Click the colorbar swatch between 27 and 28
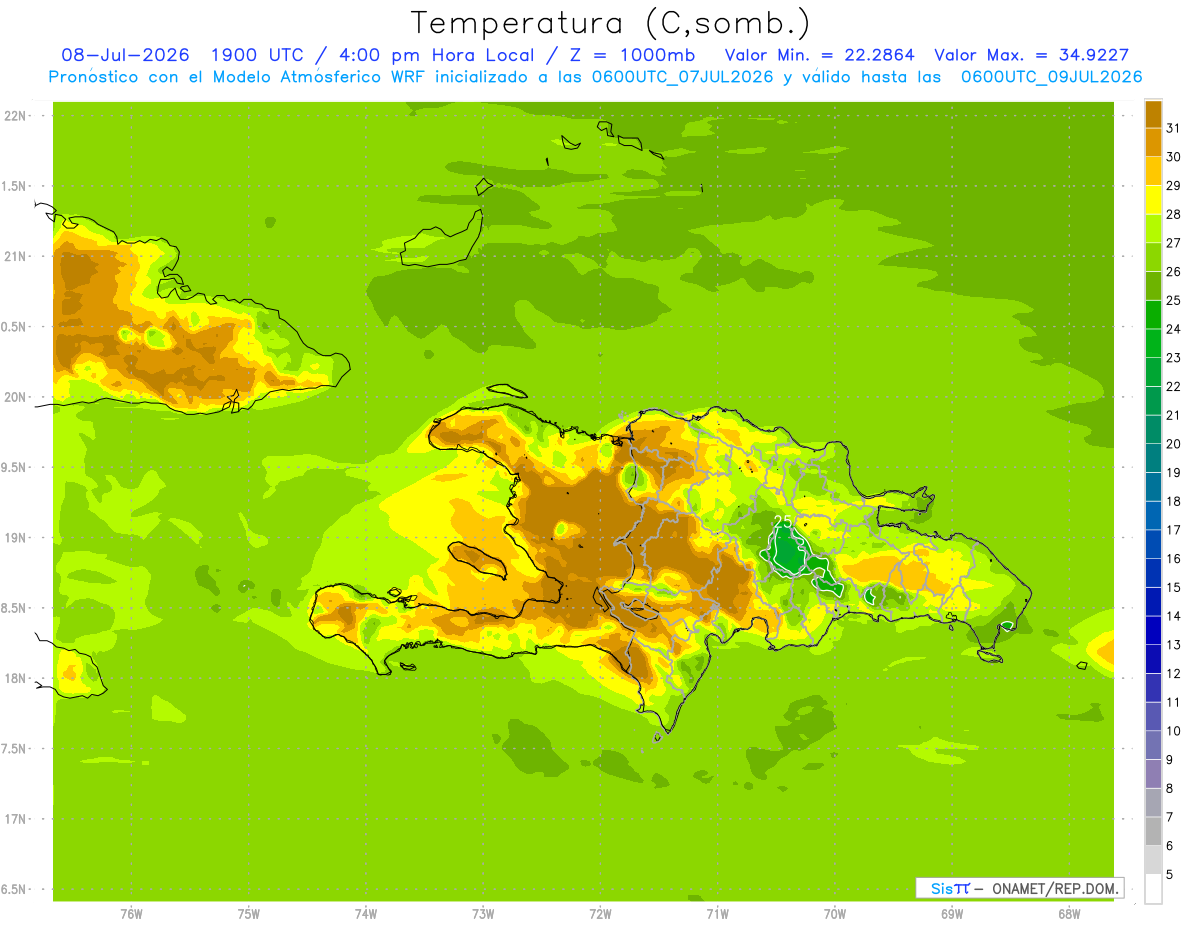 coord(1153,228)
